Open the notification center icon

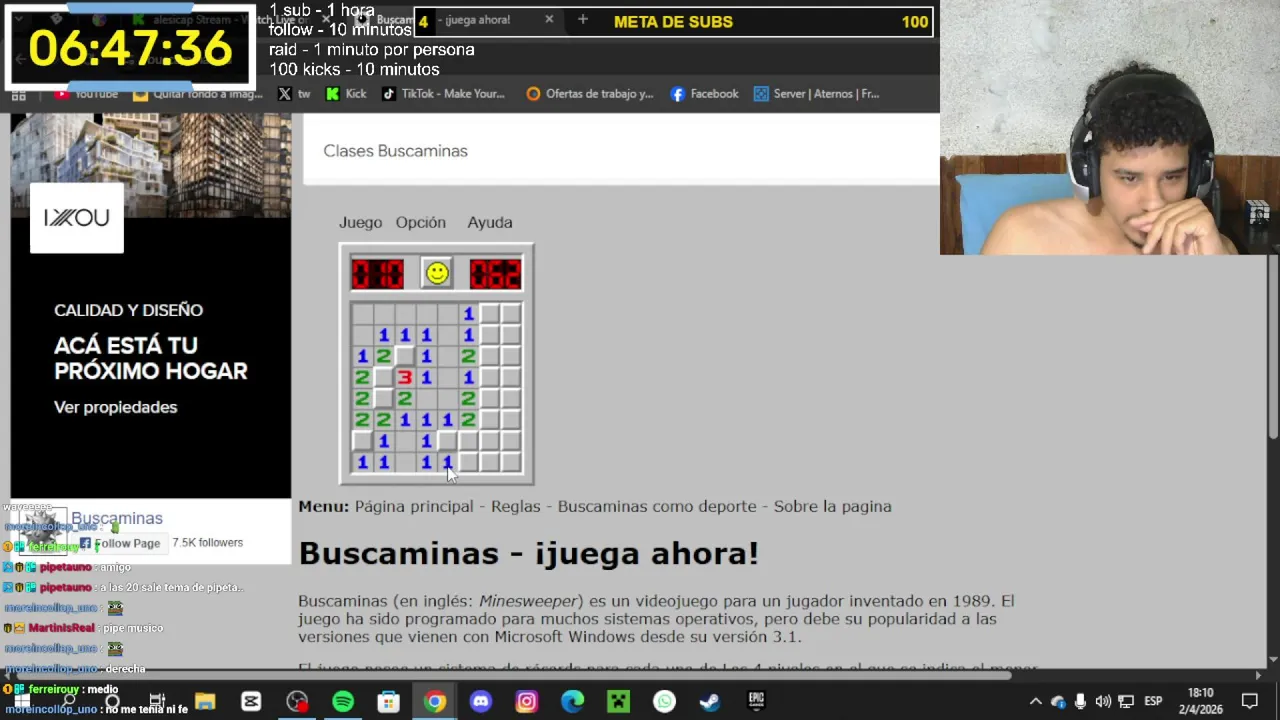pyautogui.click(x=1250, y=701)
